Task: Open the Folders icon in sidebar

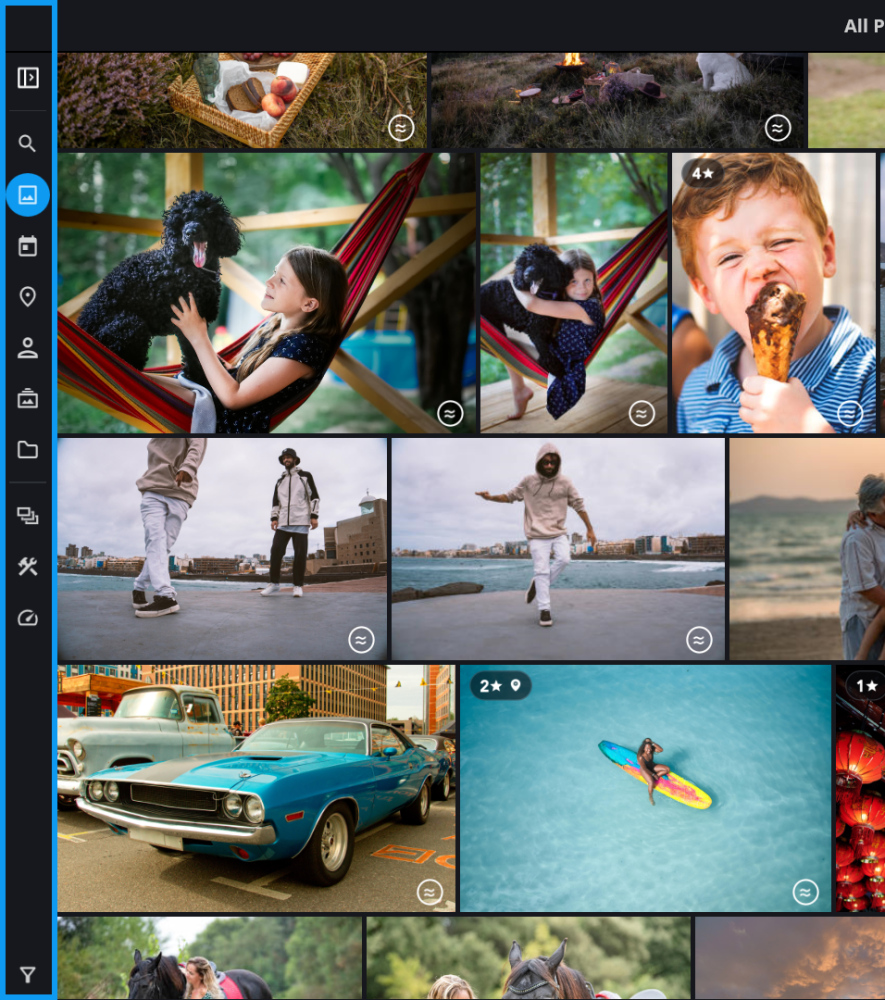Action: [27, 450]
